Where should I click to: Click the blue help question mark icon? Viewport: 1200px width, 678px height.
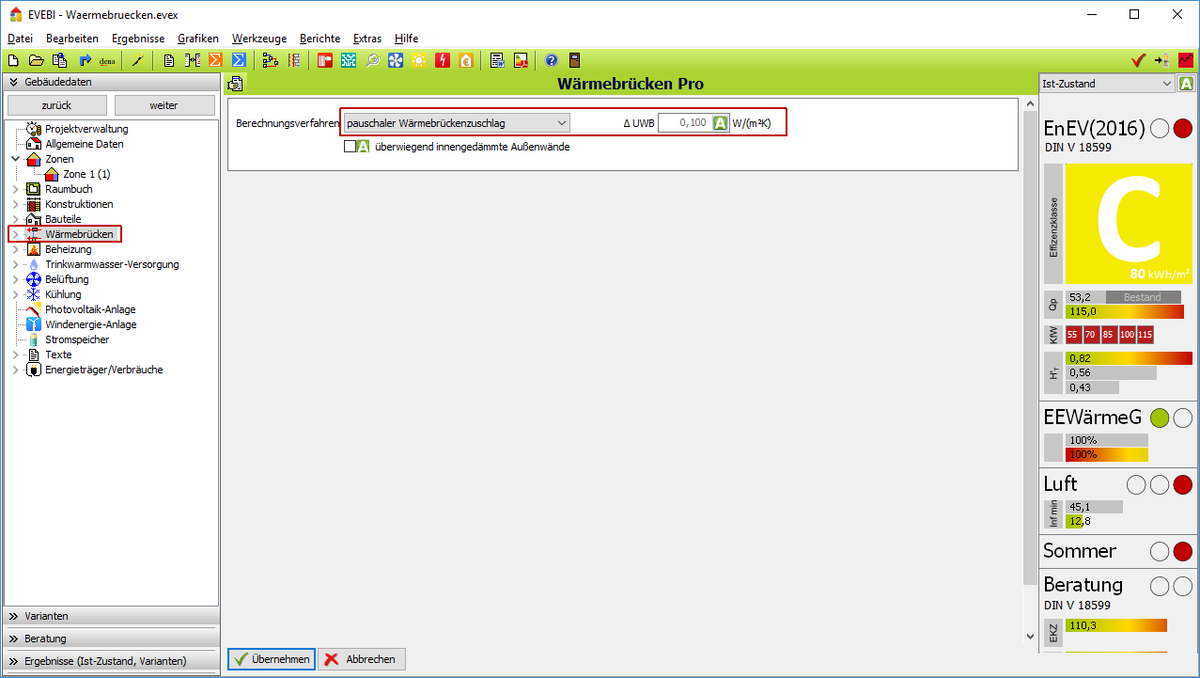551,60
